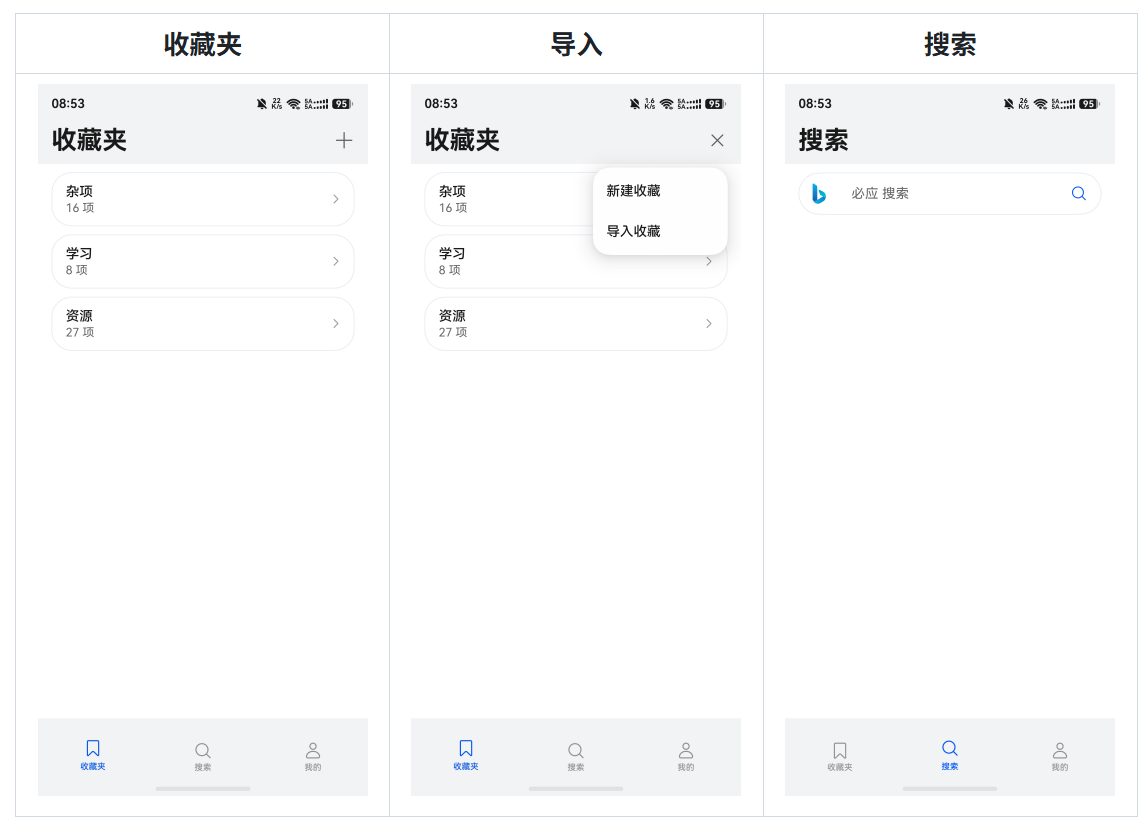Click the Wi-Fi icon in 收藏夹 status bar

294,104
